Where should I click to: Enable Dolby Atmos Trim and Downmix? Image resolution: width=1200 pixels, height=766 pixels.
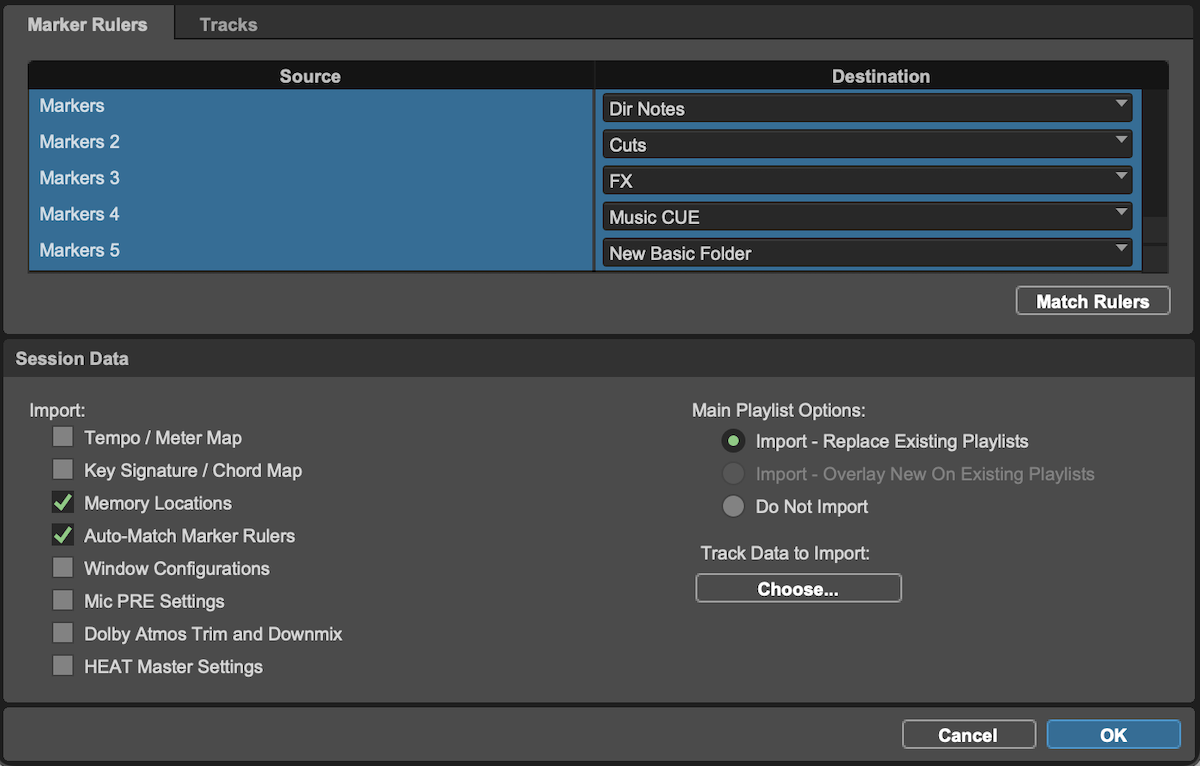coord(62,634)
